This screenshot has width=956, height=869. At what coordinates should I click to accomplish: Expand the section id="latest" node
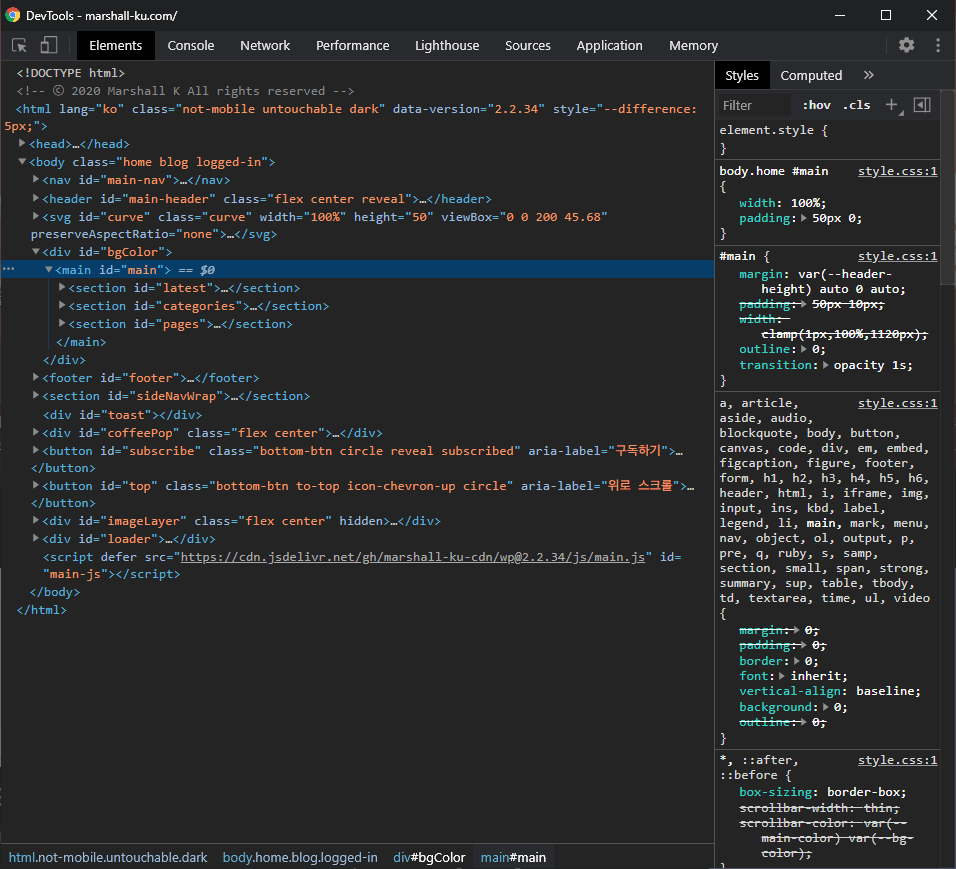(63, 288)
